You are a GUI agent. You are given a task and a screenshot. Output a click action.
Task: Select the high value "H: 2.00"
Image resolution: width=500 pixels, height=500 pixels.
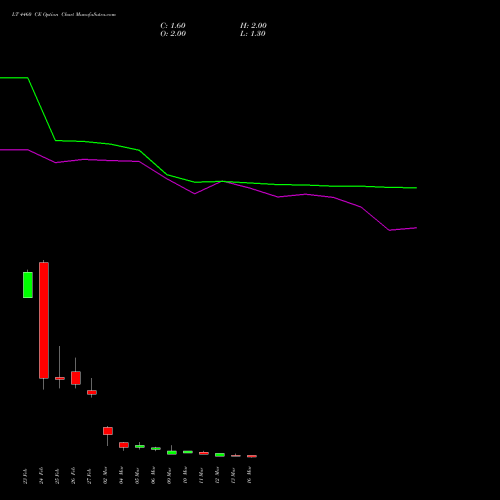click(253, 26)
